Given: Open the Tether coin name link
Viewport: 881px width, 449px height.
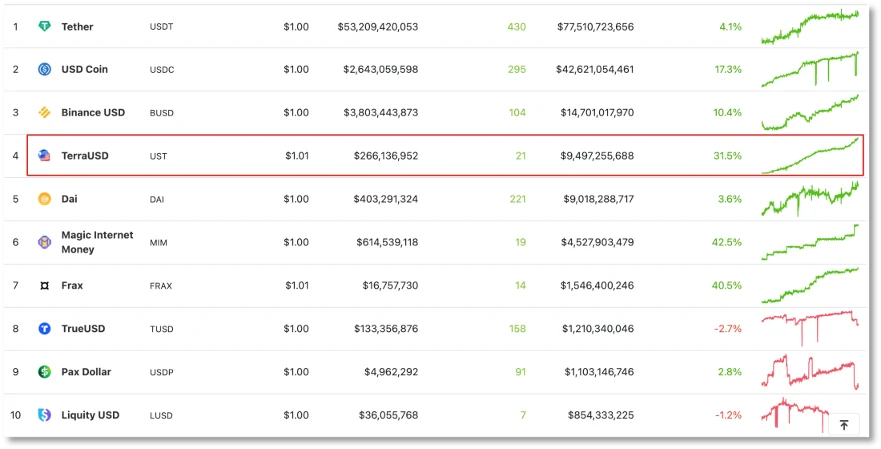Looking at the screenshot, I should click(x=77, y=26).
